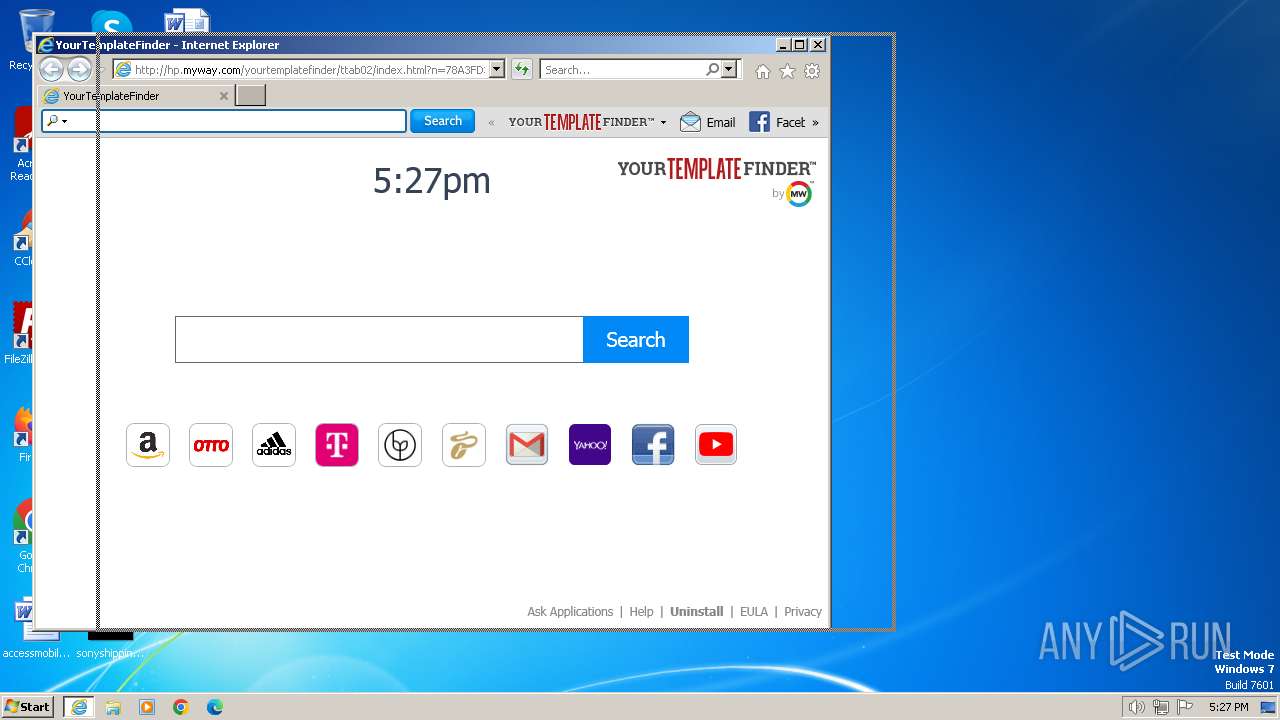Launch Windows Media Player from taskbar
This screenshot has height=720, width=1280.
(x=147, y=707)
